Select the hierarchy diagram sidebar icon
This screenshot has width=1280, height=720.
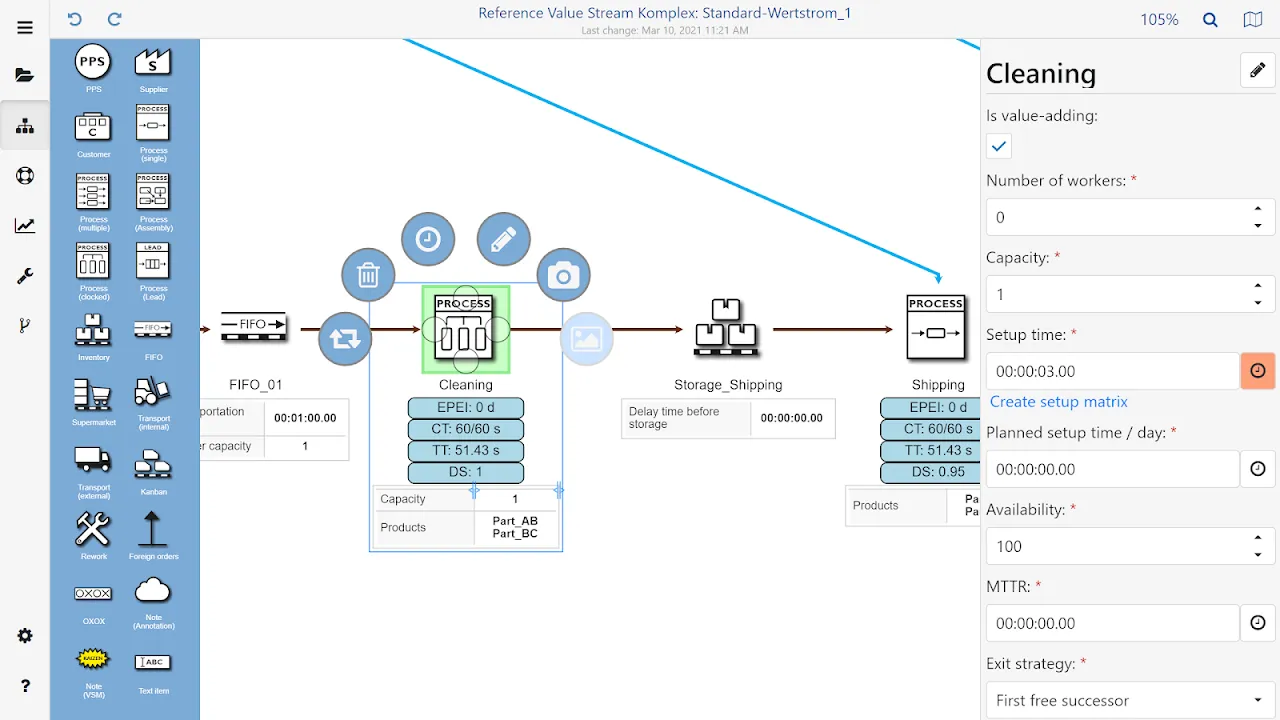pos(25,126)
